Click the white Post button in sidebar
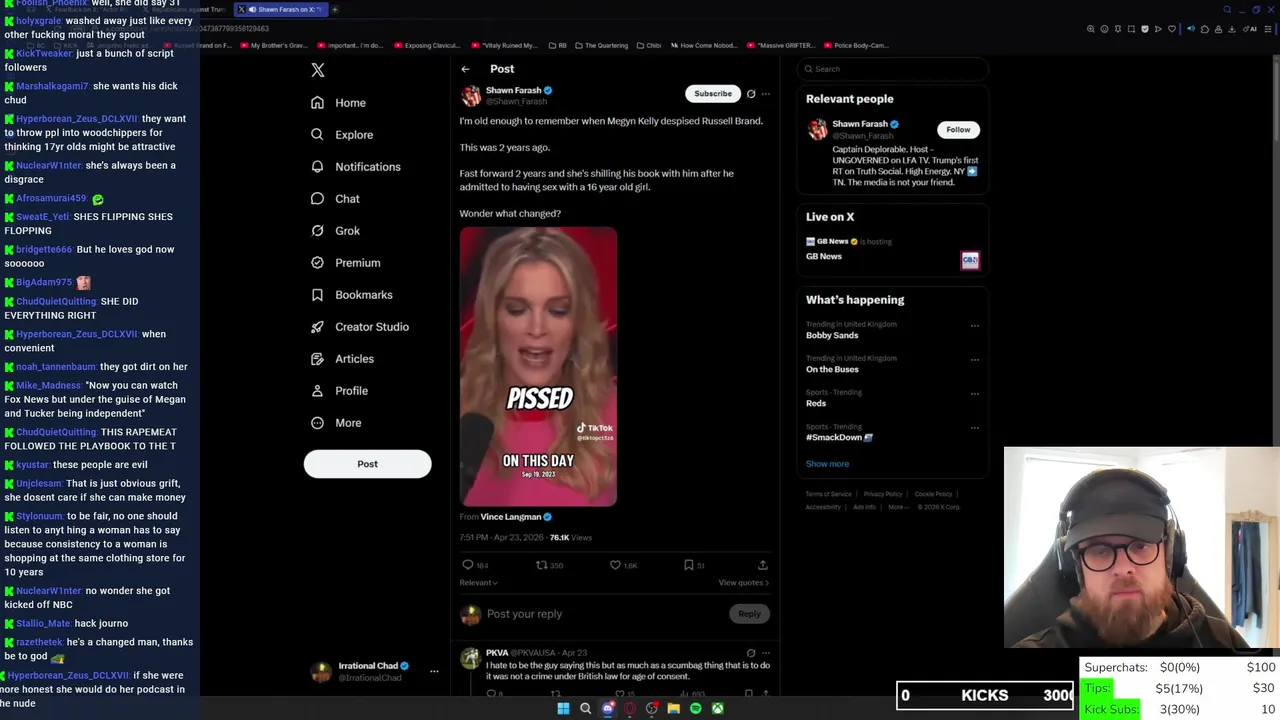The width and height of the screenshot is (1280, 720). pos(367,464)
